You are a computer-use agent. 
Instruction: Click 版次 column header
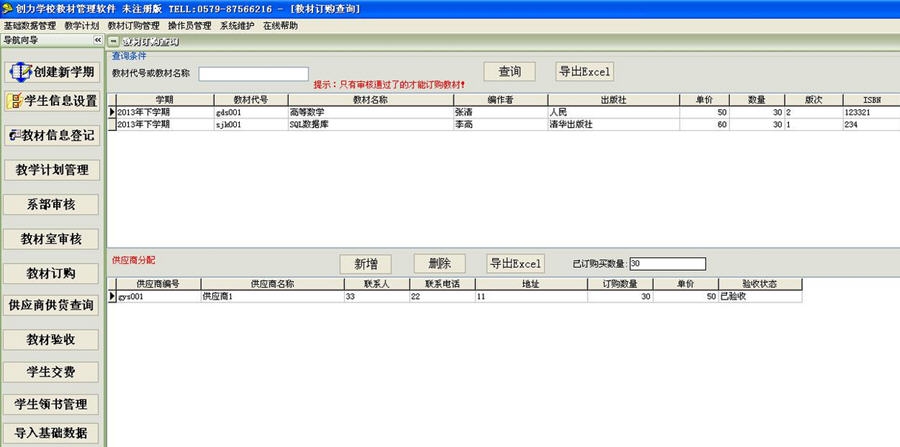coord(814,100)
